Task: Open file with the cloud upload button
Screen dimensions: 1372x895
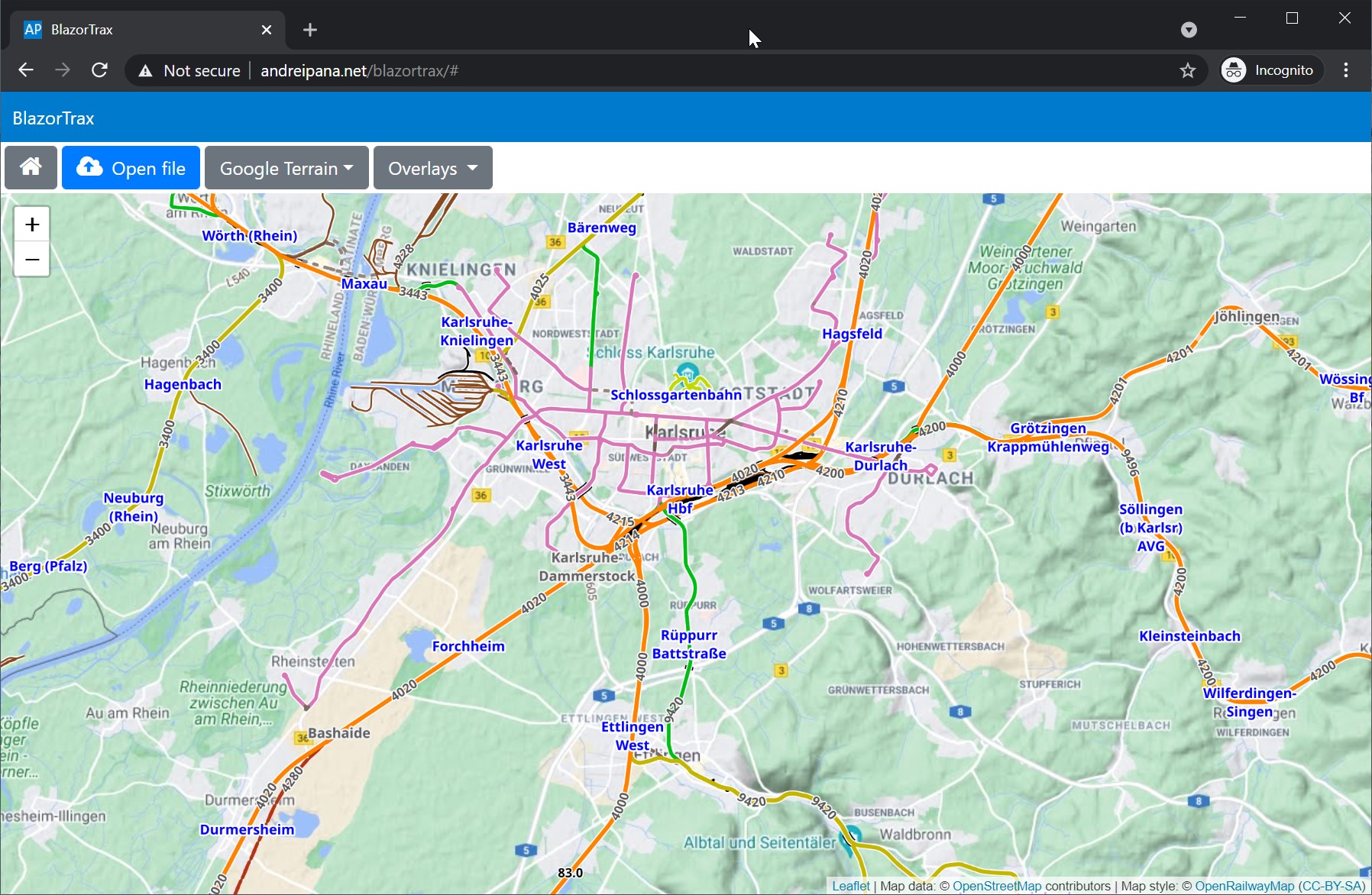Action: [x=131, y=167]
